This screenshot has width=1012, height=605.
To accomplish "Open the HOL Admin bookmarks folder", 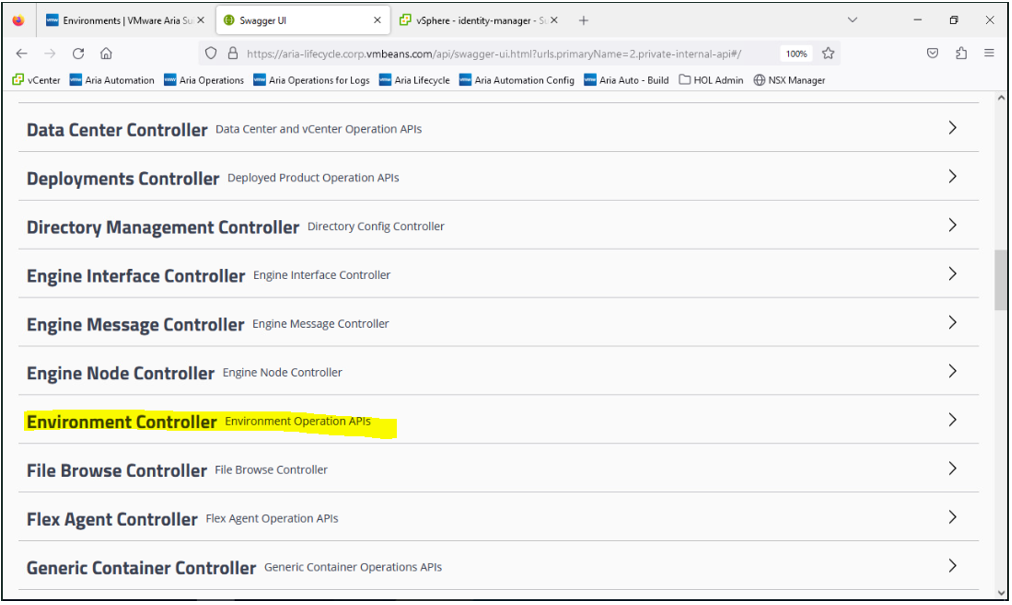I will coord(711,80).
